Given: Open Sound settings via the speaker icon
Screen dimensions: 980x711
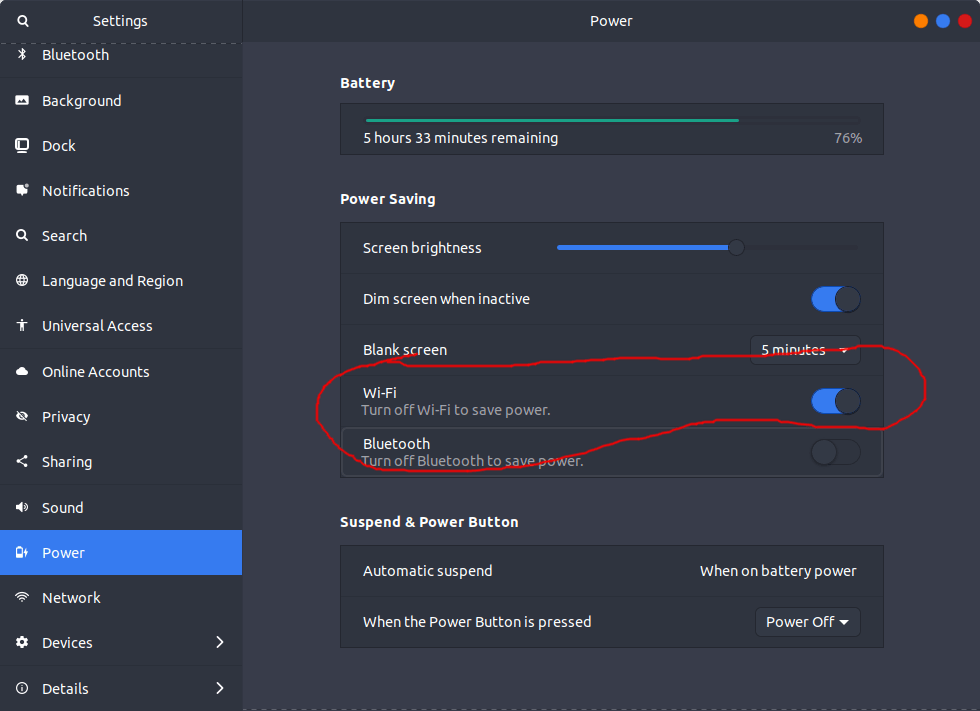Looking at the screenshot, I should pos(20,507).
